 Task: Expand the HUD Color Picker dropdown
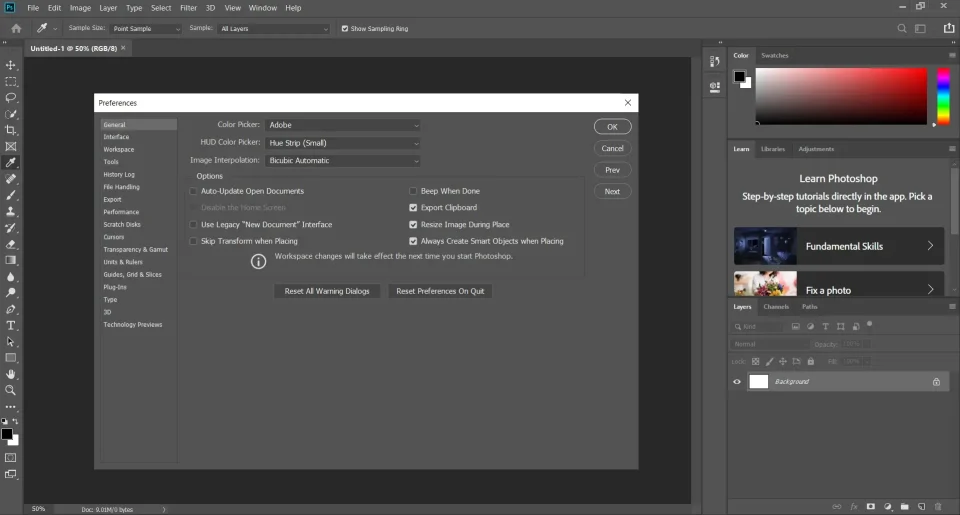tap(343, 143)
